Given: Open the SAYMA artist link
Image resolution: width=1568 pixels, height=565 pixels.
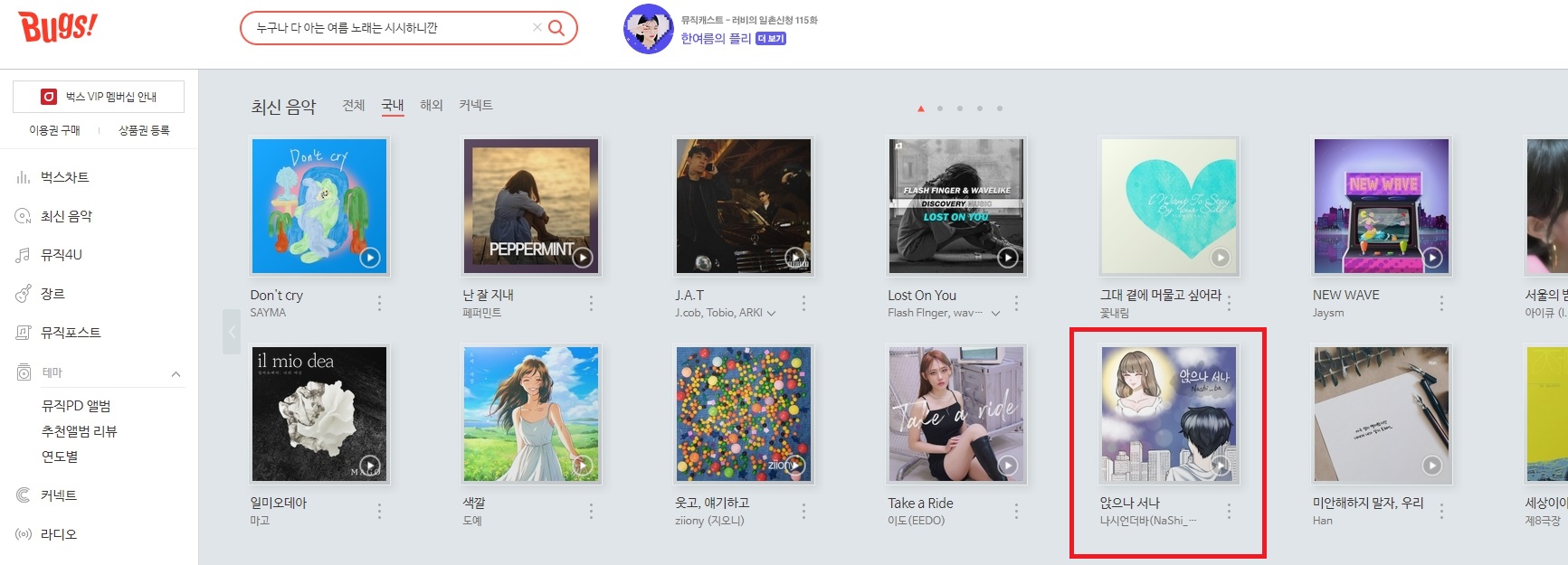Looking at the screenshot, I should (x=268, y=313).
